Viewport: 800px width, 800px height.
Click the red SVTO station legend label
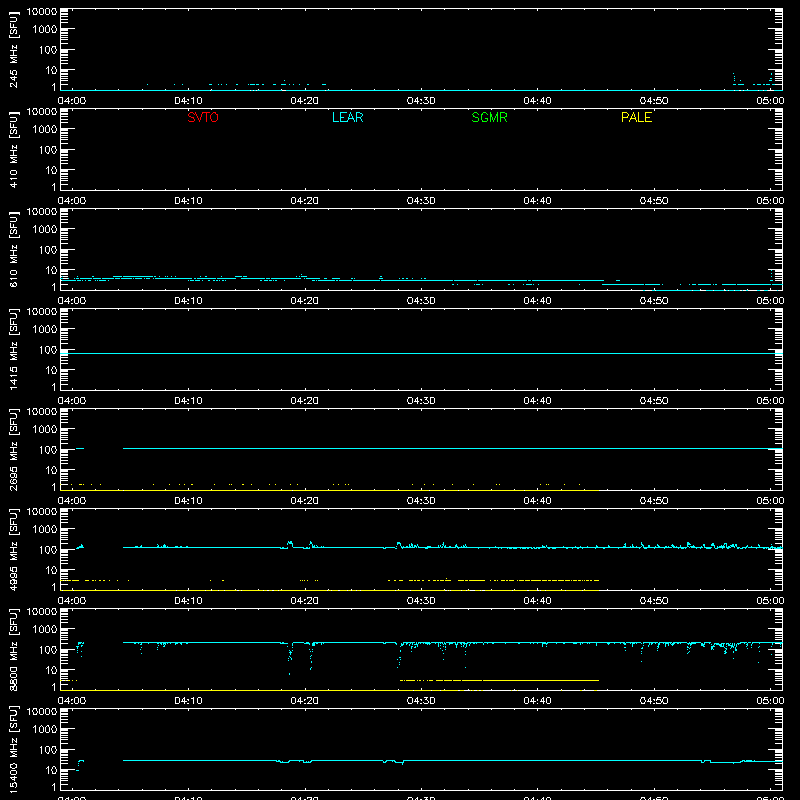[x=203, y=117]
